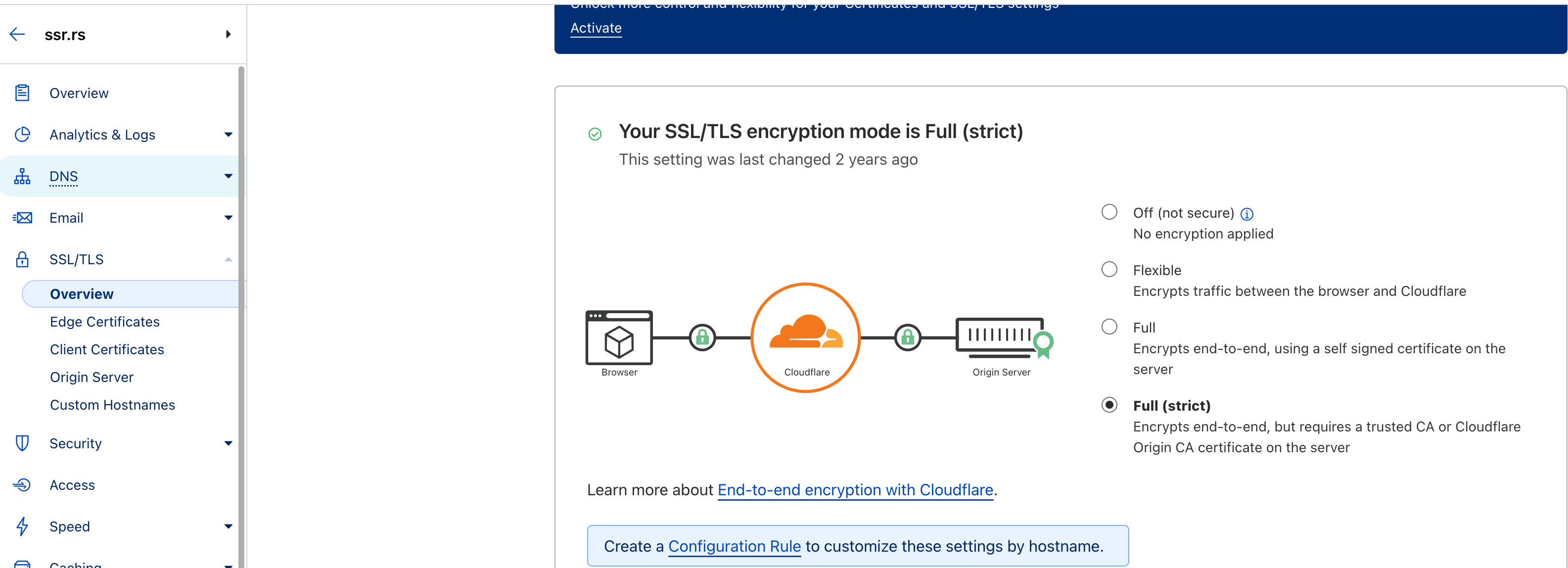Open End-to-end encryption with Cloudflare link
This screenshot has height=568, width=1568.
855,490
